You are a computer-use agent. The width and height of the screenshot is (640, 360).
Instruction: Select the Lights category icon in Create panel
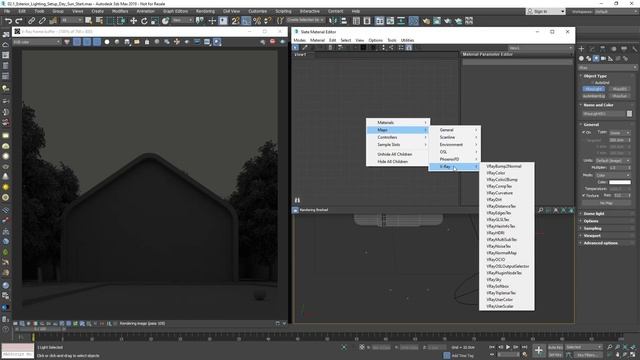point(596,58)
